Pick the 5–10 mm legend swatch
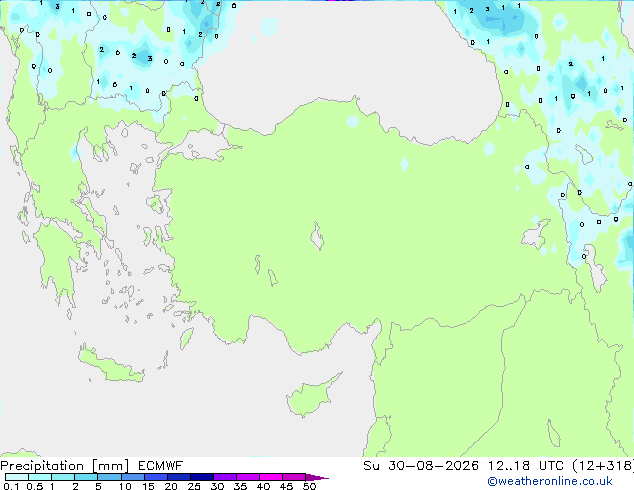 coord(109,477)
